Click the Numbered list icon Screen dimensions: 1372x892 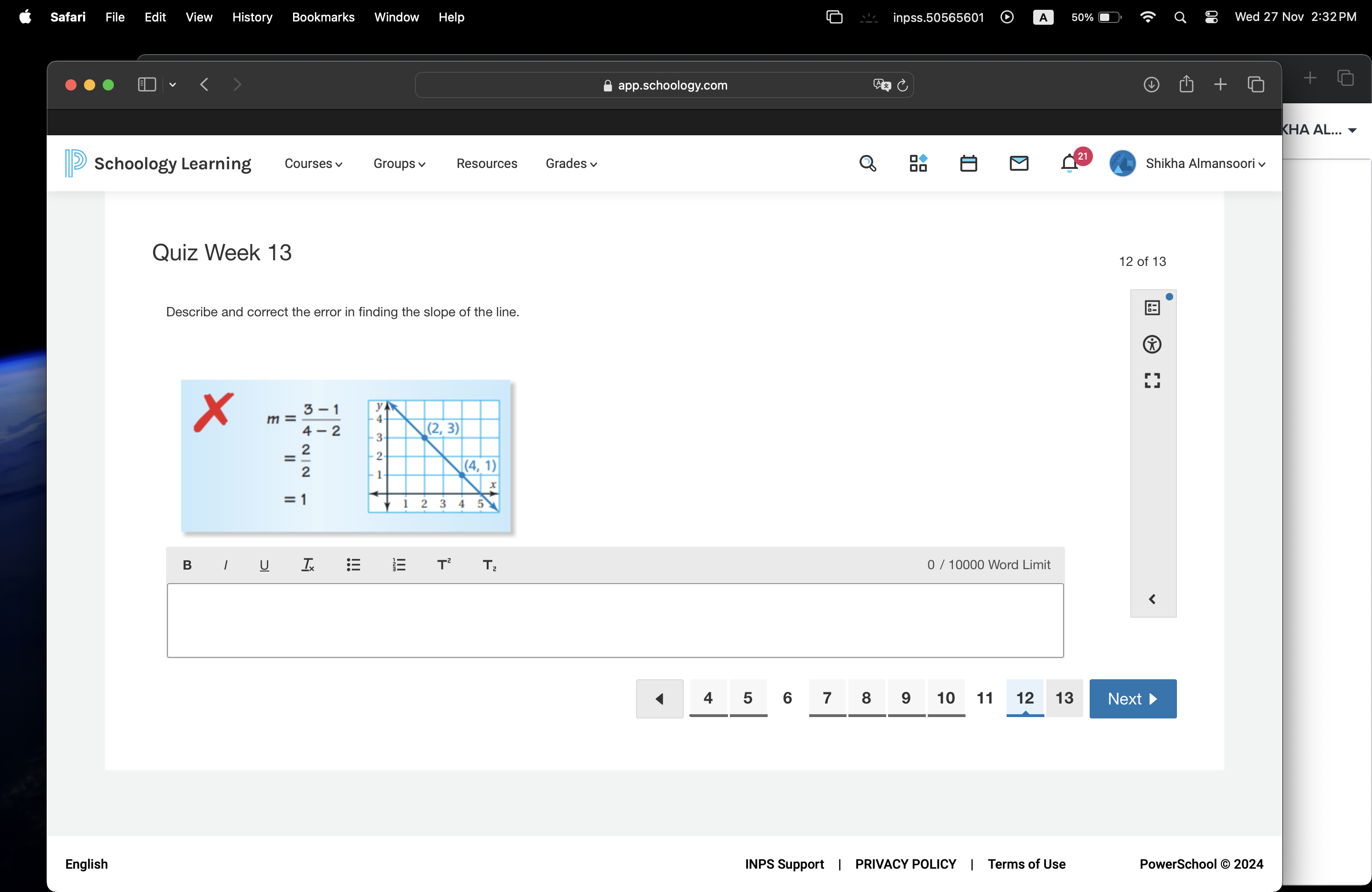pos(398,564)
